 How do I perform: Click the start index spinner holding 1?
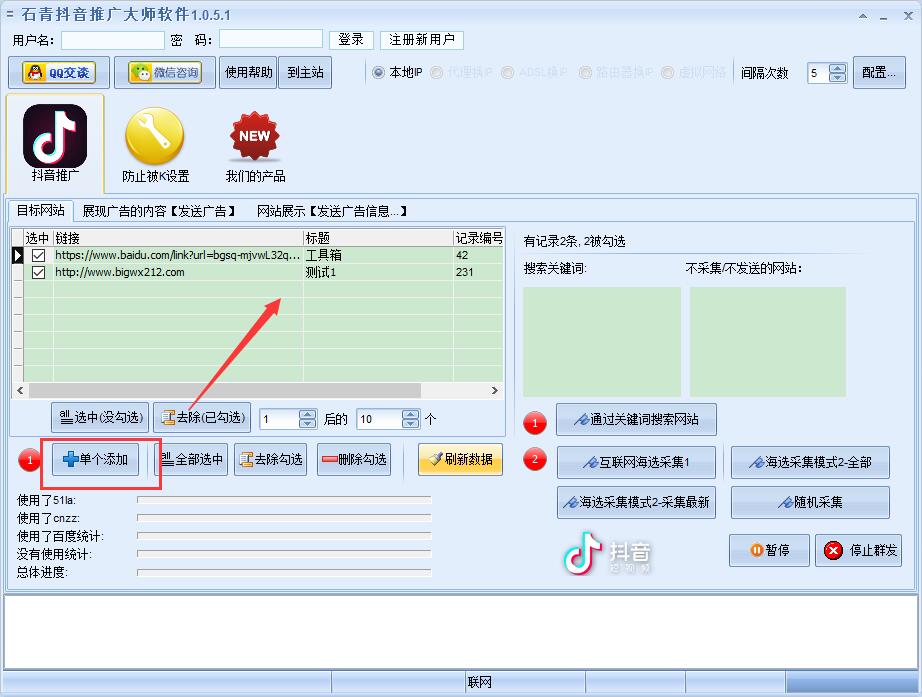(288, 419)
